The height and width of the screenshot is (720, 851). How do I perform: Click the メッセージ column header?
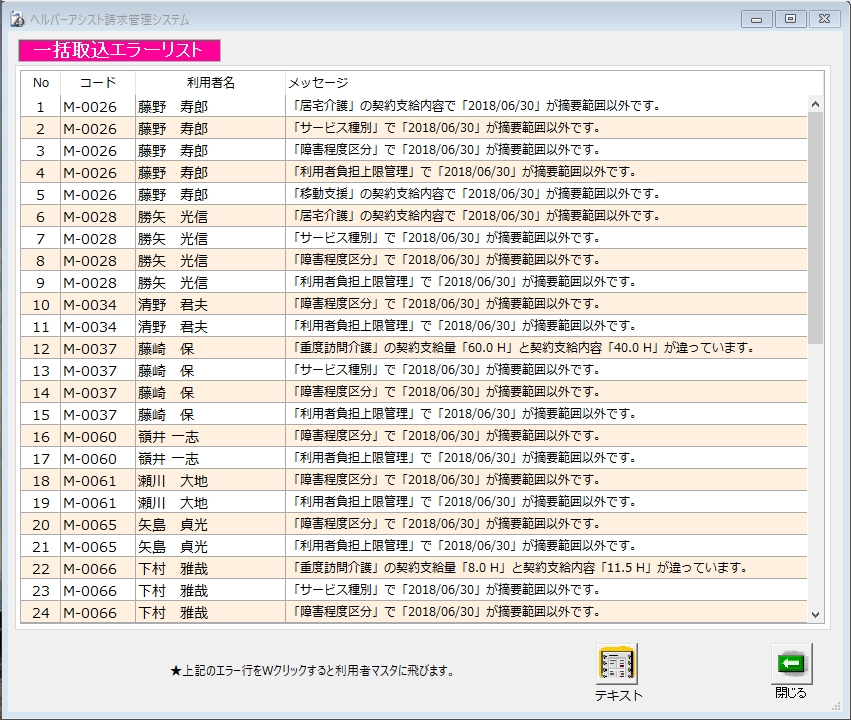pos(318,82)
